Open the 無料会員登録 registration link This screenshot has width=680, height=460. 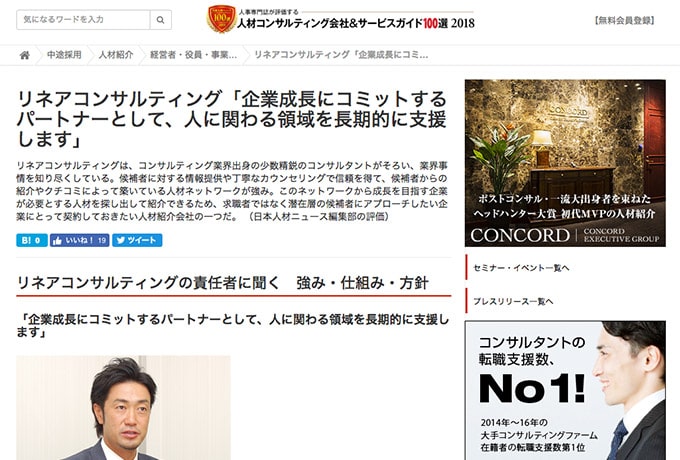(x=624, y=20)
